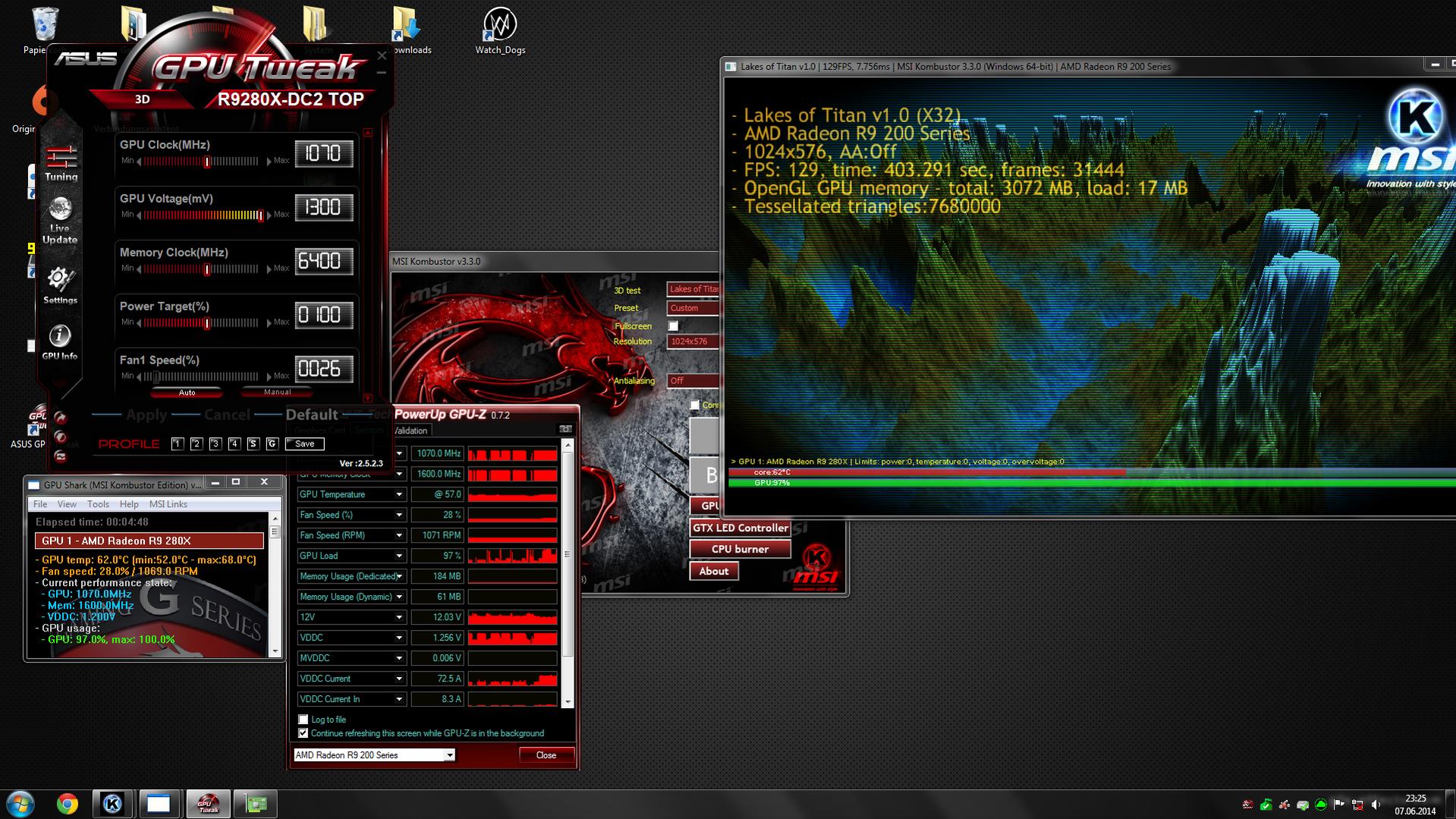
Task: Click the About button in Kombustor
Action: (x=713, y=571)
